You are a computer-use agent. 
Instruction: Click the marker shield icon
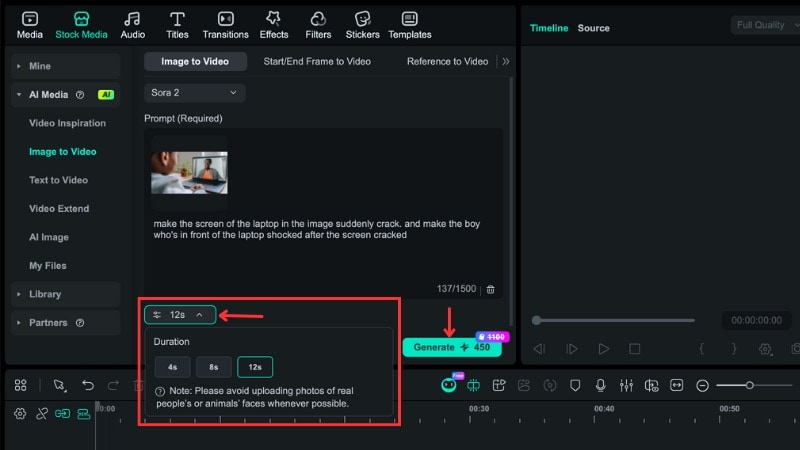tap(575, 385)
